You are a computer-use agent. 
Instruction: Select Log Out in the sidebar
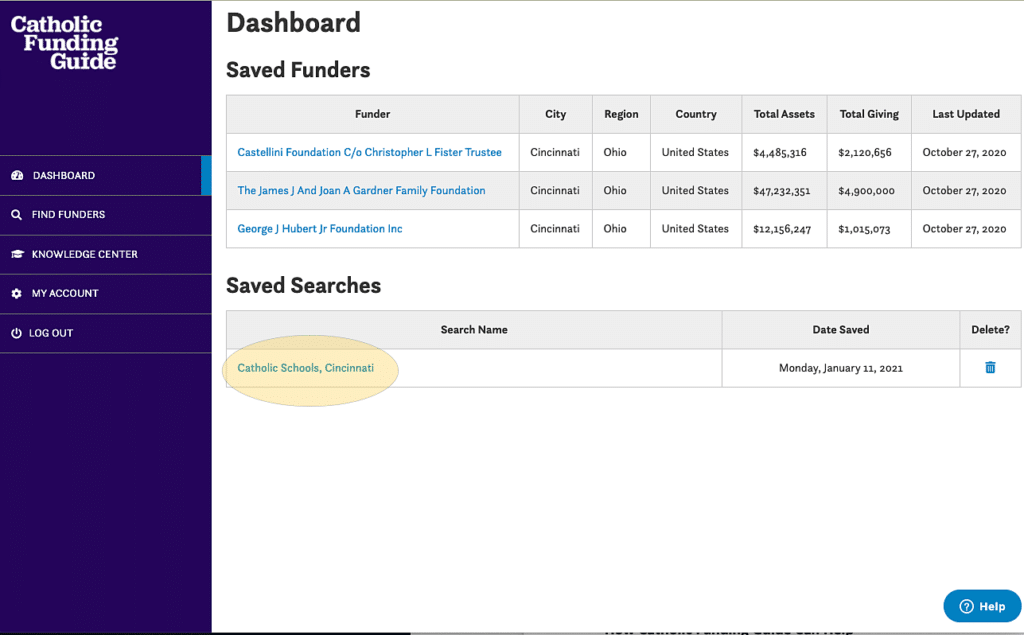pyautogui.click(x=106, y=333)
